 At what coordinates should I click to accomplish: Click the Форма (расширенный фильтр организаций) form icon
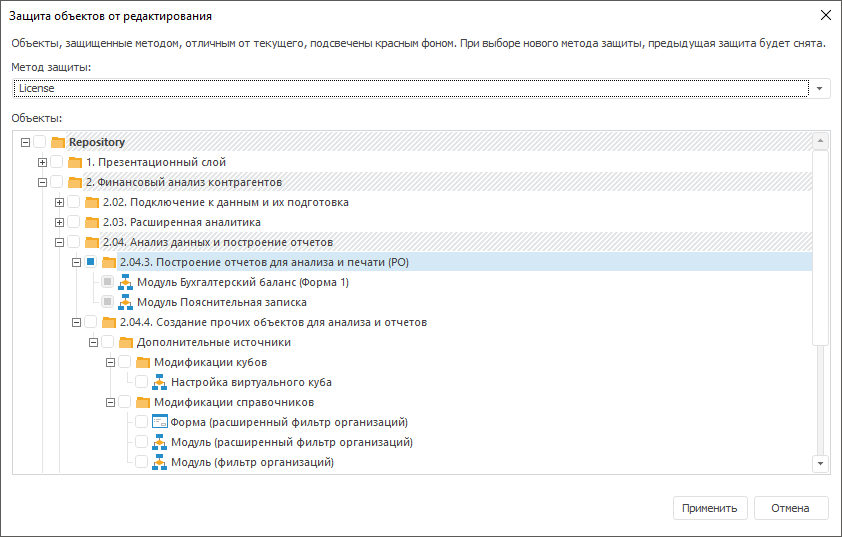pos(160,422)
